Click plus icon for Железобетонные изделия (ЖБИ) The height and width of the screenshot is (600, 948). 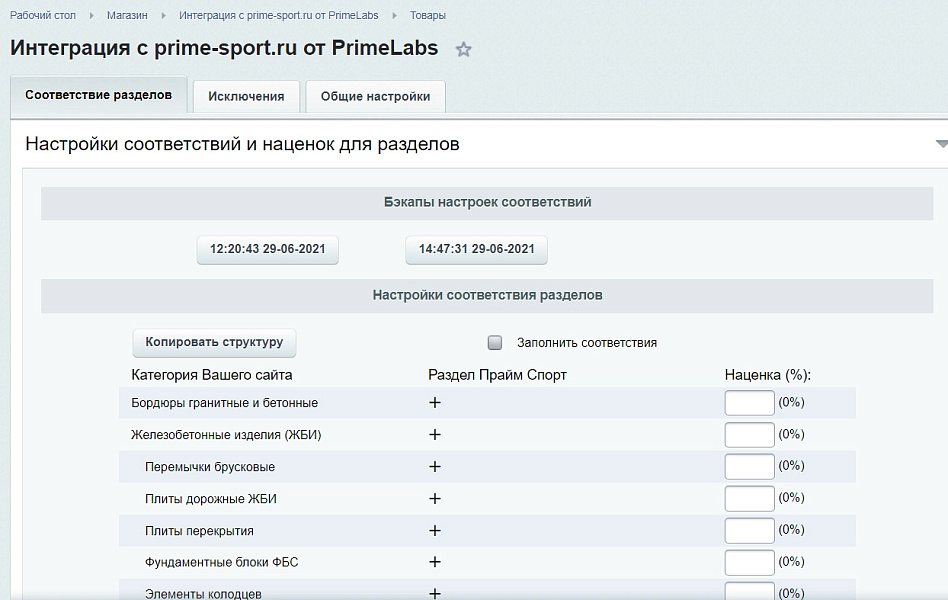tap(434, 435)
